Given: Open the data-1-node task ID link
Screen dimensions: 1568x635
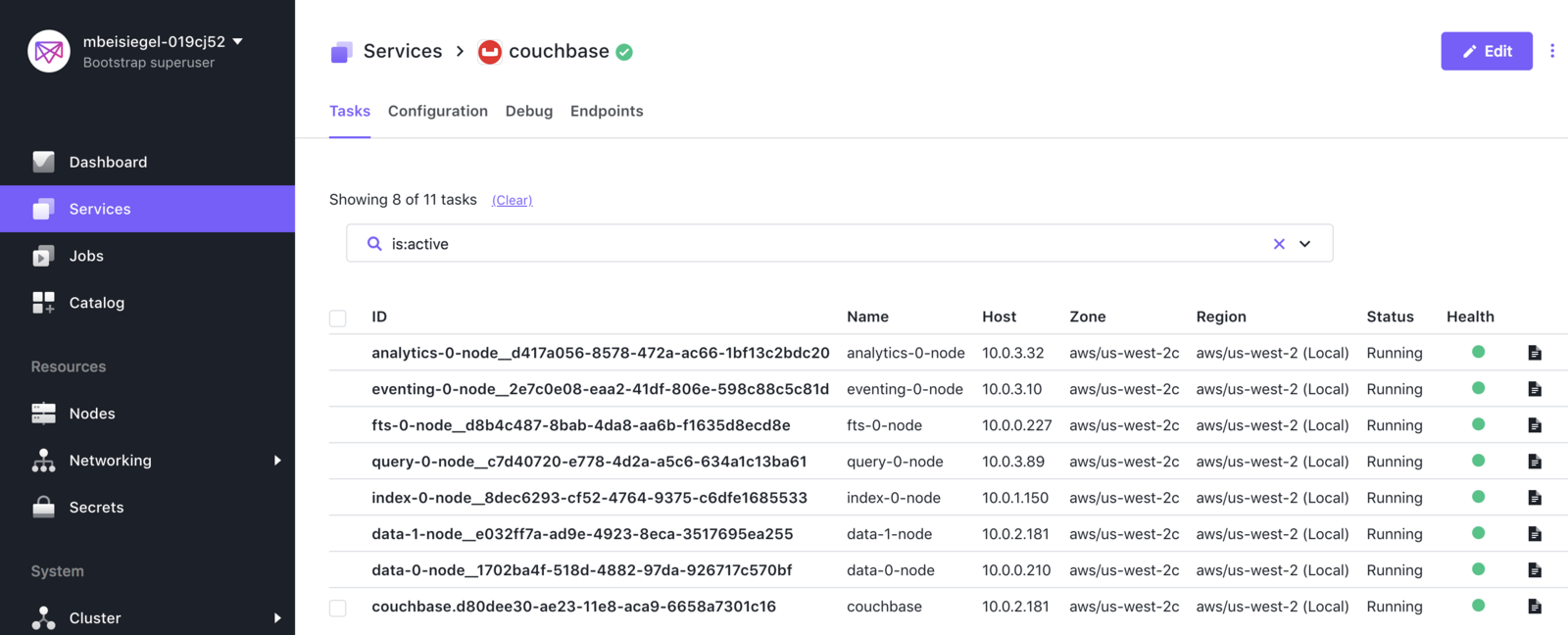Looking at the screenshot, I should (582, 534).
